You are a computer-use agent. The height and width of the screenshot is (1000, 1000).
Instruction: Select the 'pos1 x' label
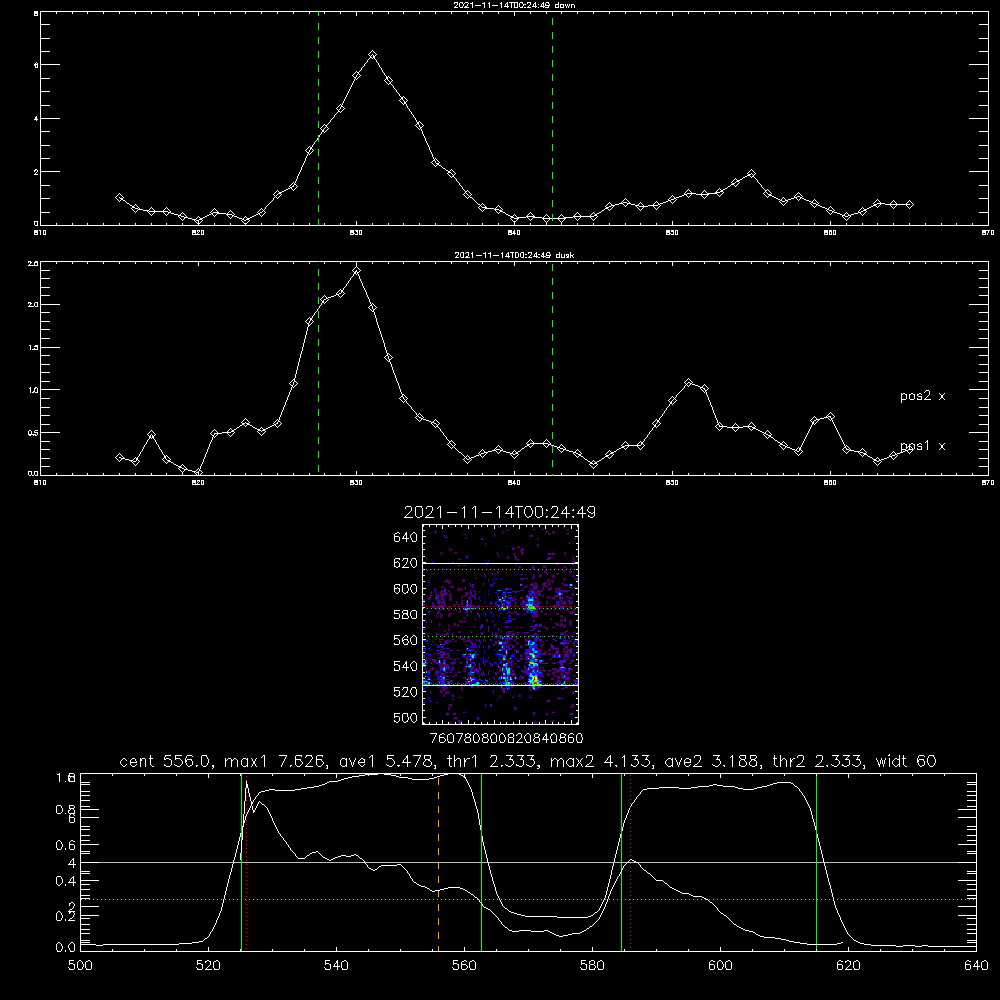(923, 446)
